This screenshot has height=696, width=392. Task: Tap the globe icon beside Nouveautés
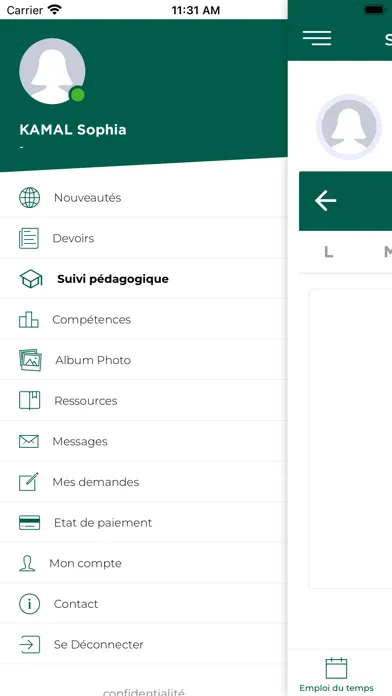coord(29,198)
